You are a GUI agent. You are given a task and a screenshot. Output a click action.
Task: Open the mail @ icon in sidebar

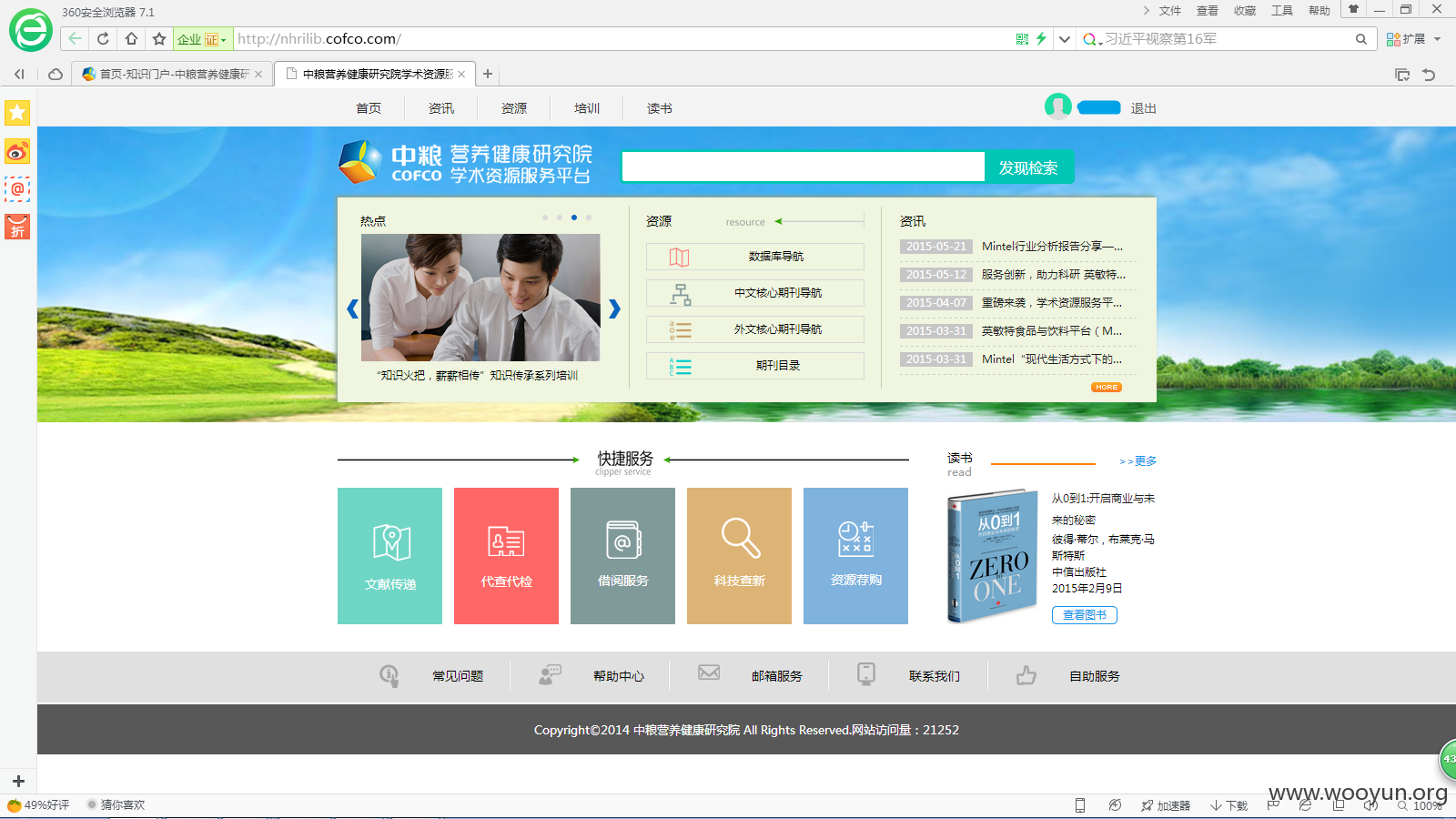point(17,189)
